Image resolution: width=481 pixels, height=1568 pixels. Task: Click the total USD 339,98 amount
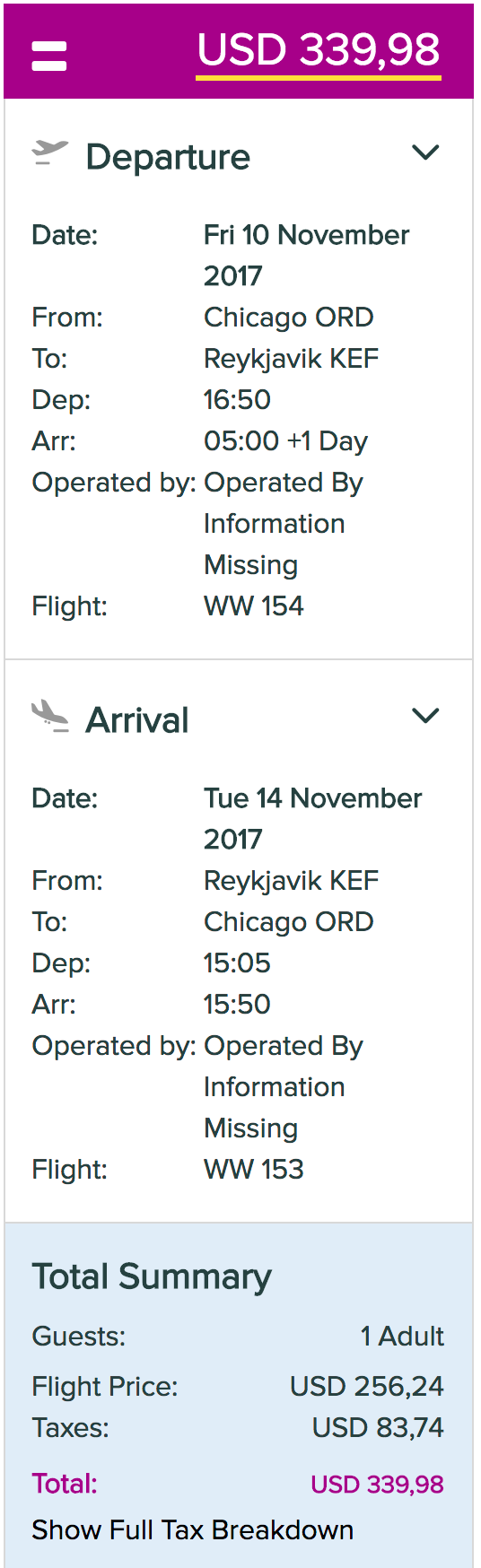377,1485
